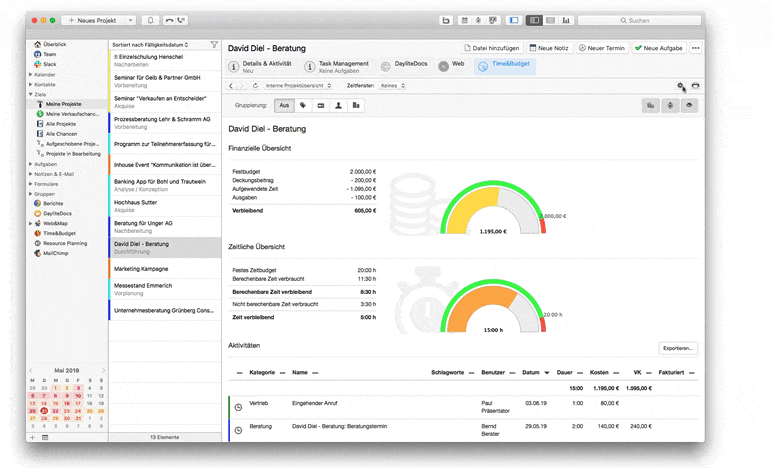Switch to the Details & Aktivität tab
The width and height of the screenshot is (772, 468).
tap(260, 66)
